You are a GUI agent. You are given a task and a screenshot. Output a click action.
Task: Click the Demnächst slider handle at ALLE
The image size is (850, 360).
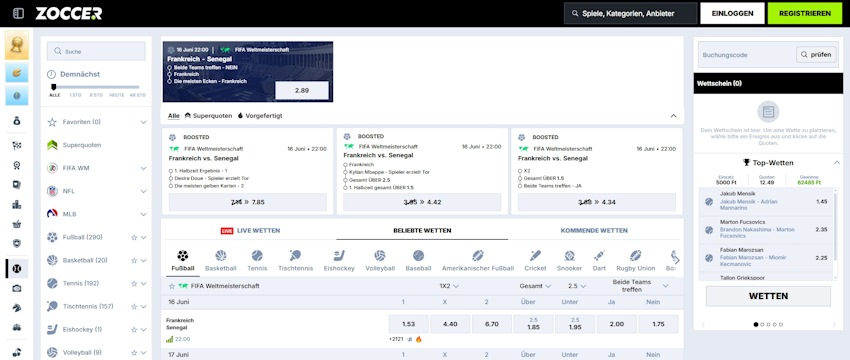(53, 87)
